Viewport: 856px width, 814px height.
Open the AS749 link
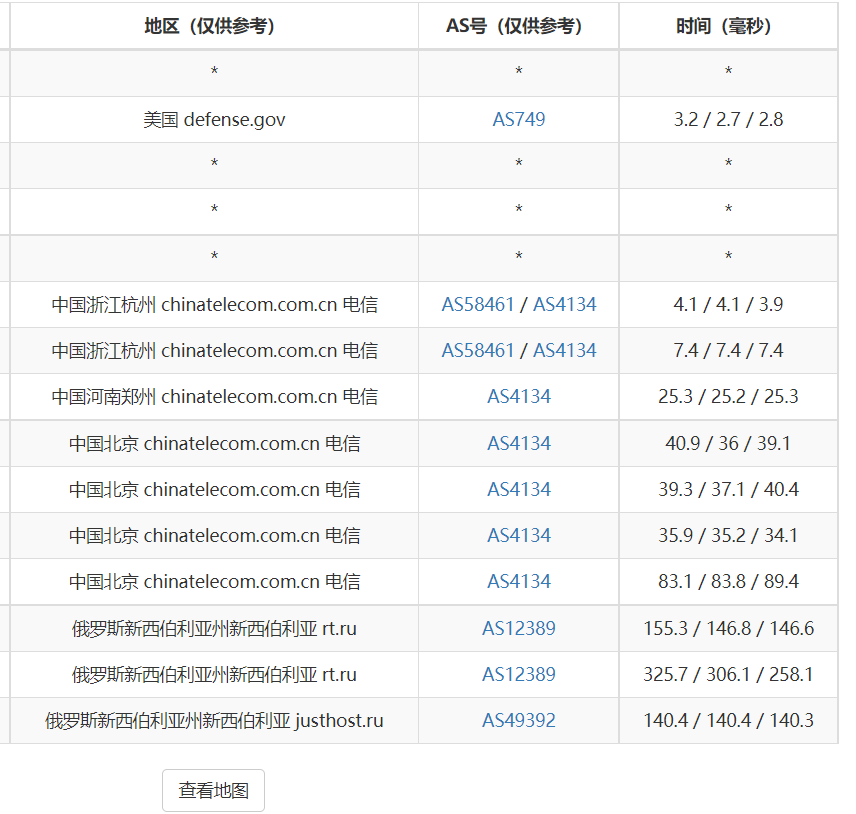tap(519, 119)
